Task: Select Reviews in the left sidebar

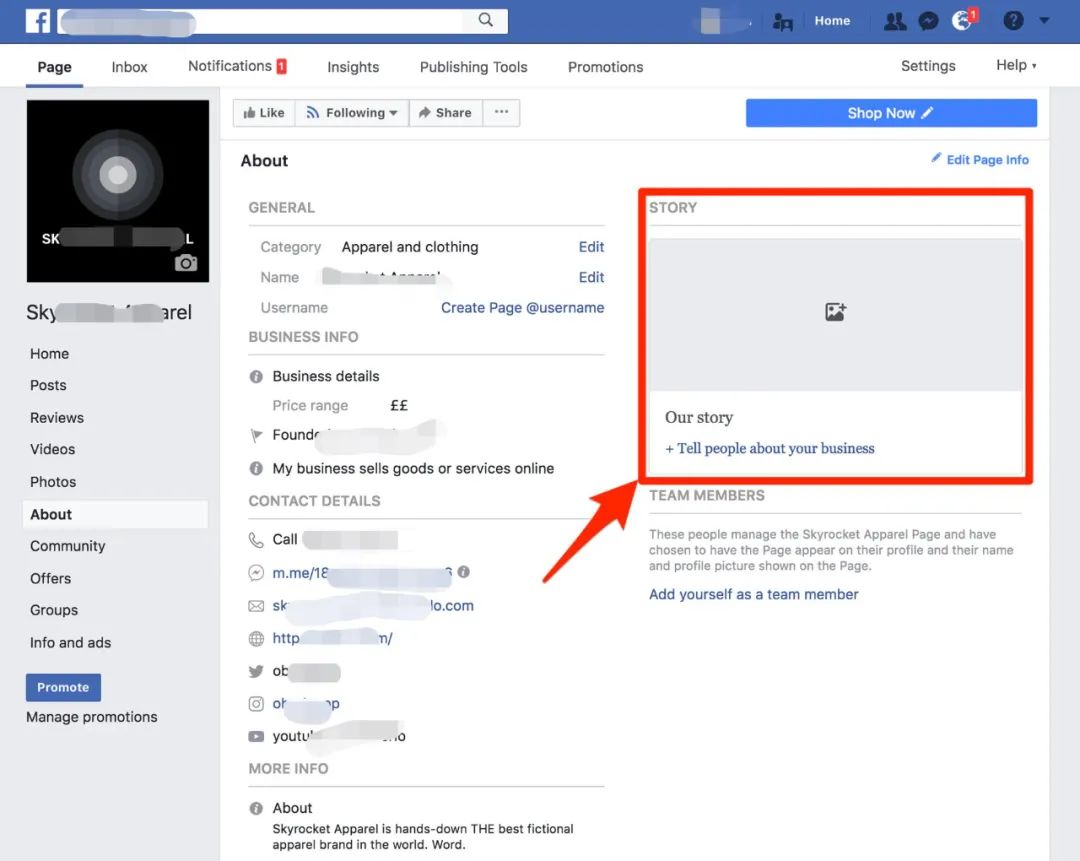Action: [56, 417]
